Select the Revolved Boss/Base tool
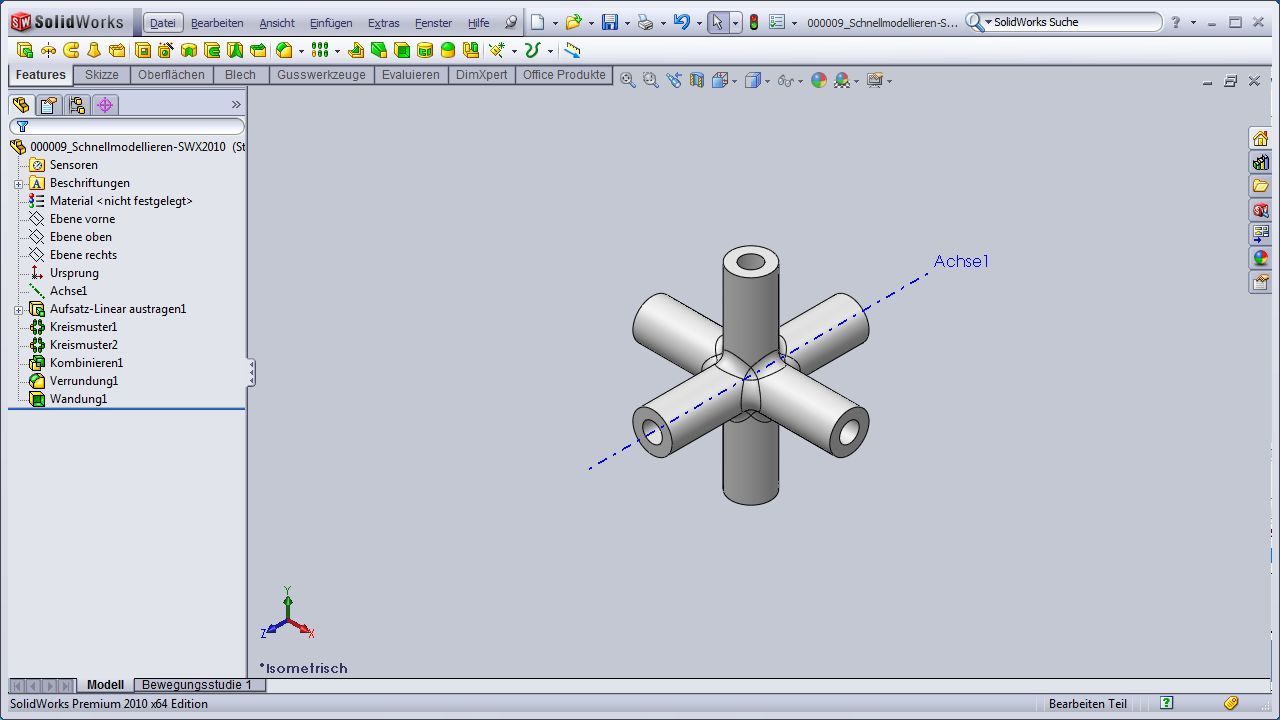 pyautogui.click(x=48, y=50)
